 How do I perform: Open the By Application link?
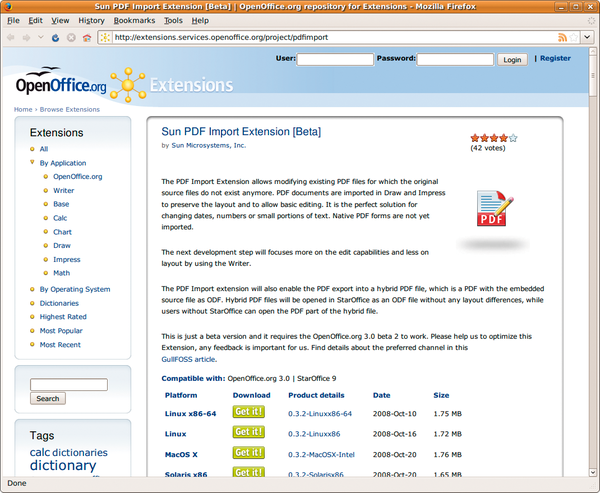pos(63,163)
